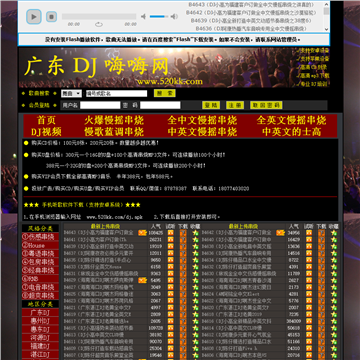The image size is (360, 360).
Task: Open song title of track B4641
Action: coord(95,240)
